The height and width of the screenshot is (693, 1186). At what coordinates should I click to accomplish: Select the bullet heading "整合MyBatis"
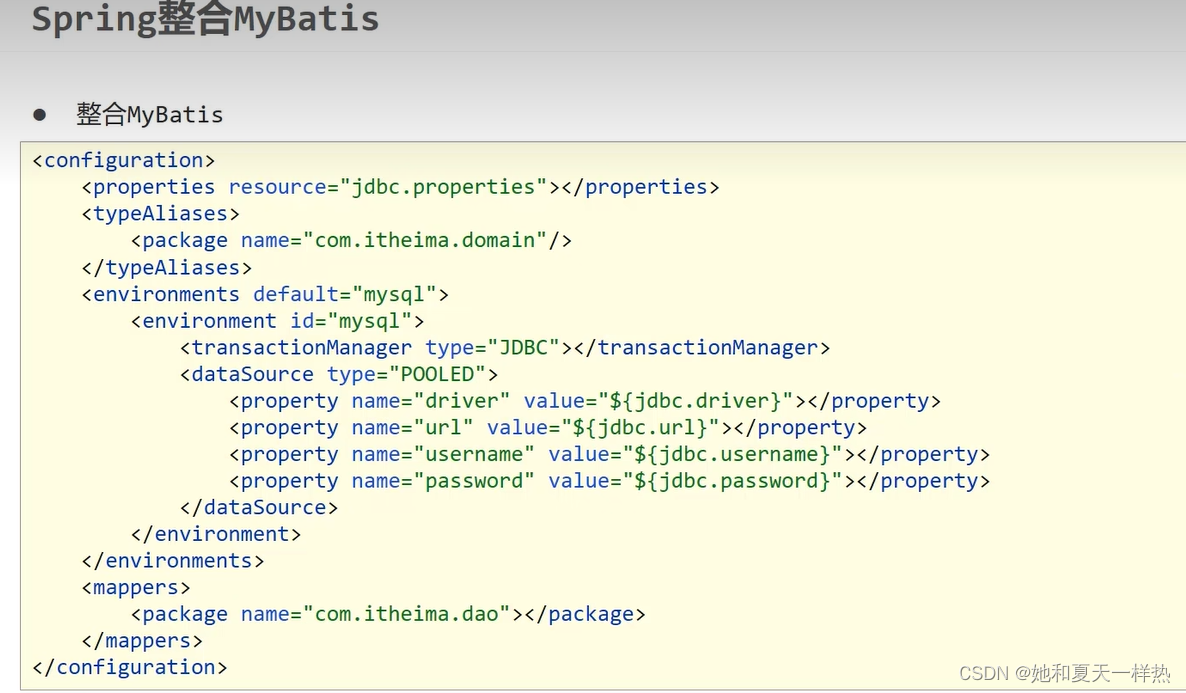pos(150,114)
